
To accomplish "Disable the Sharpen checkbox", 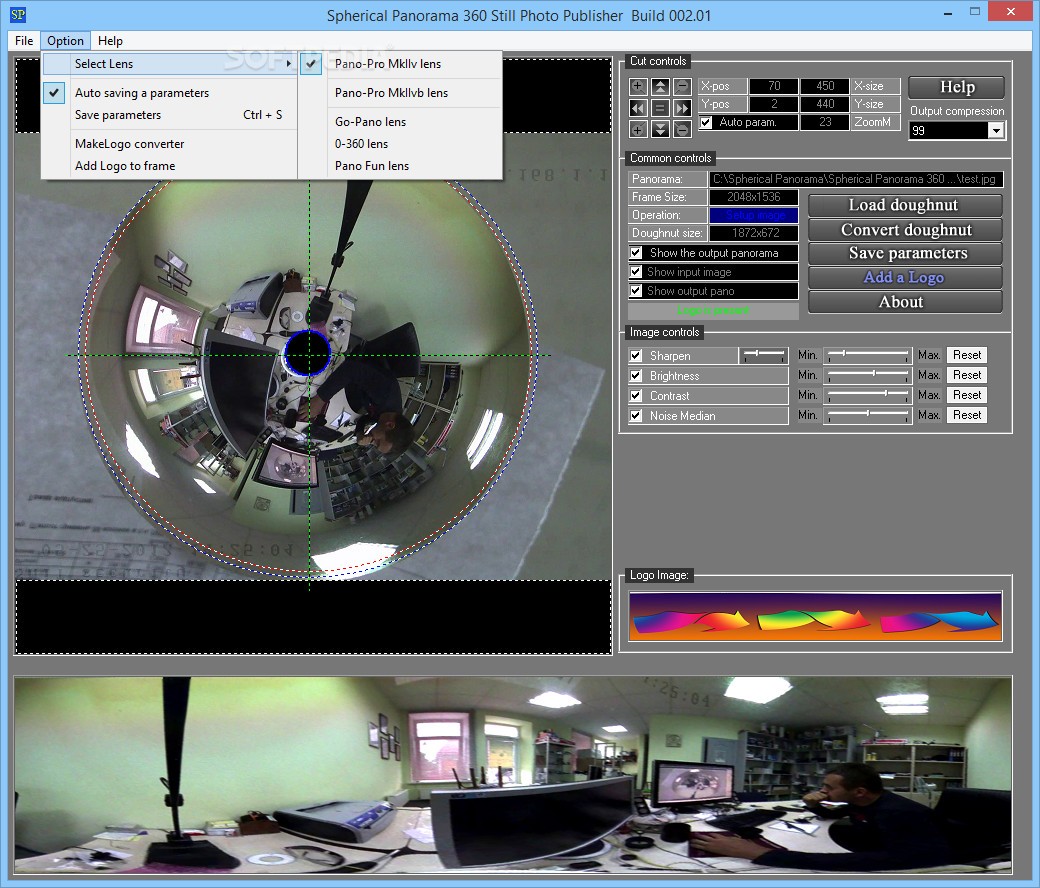I will (x=636, y=355).
